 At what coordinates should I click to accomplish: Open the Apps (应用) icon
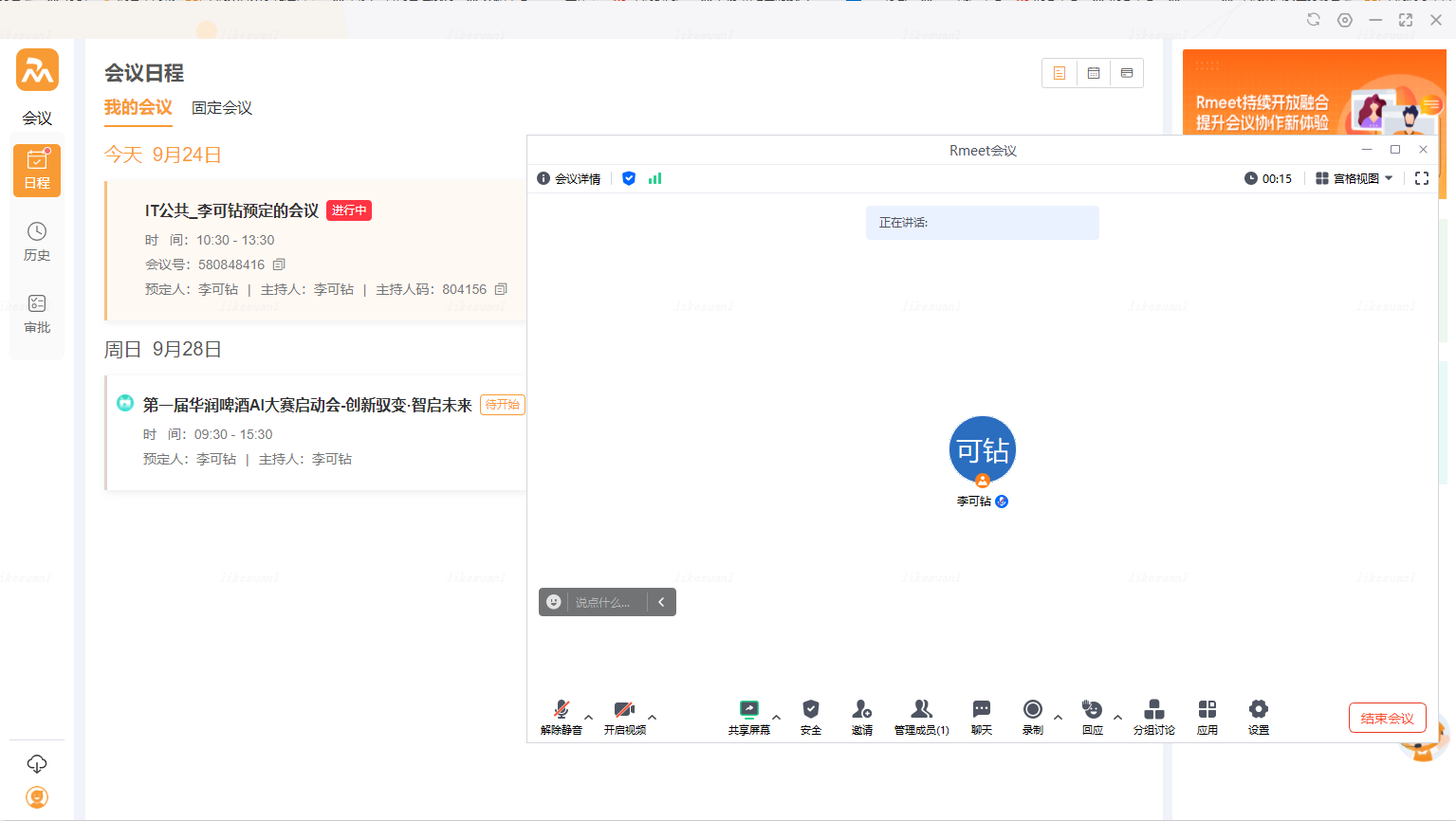click(1207, 716)
